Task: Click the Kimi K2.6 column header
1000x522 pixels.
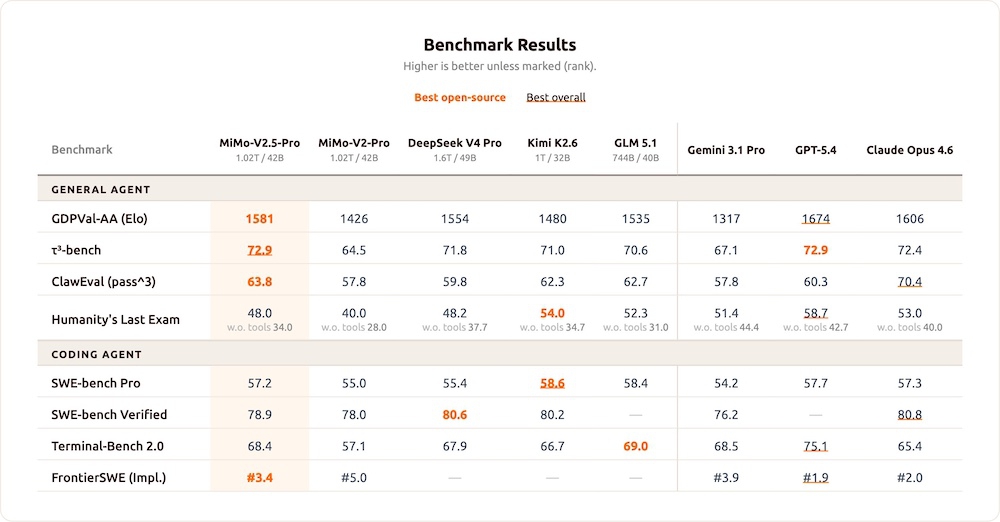Action: point(552,144)
